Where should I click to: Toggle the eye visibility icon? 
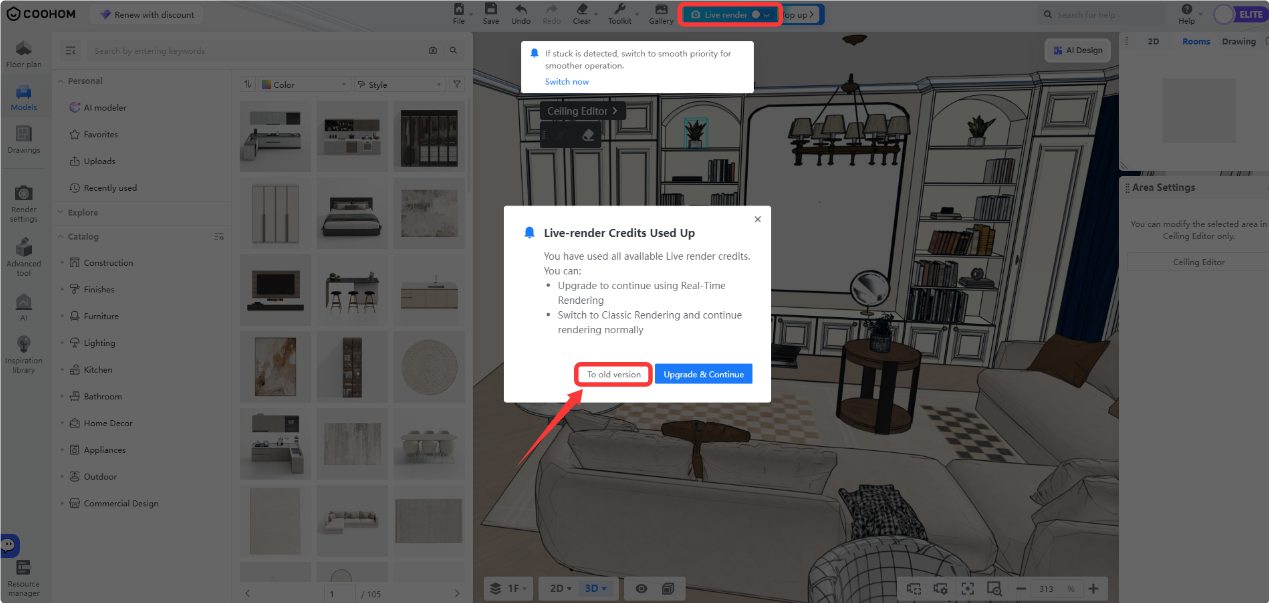641,588
